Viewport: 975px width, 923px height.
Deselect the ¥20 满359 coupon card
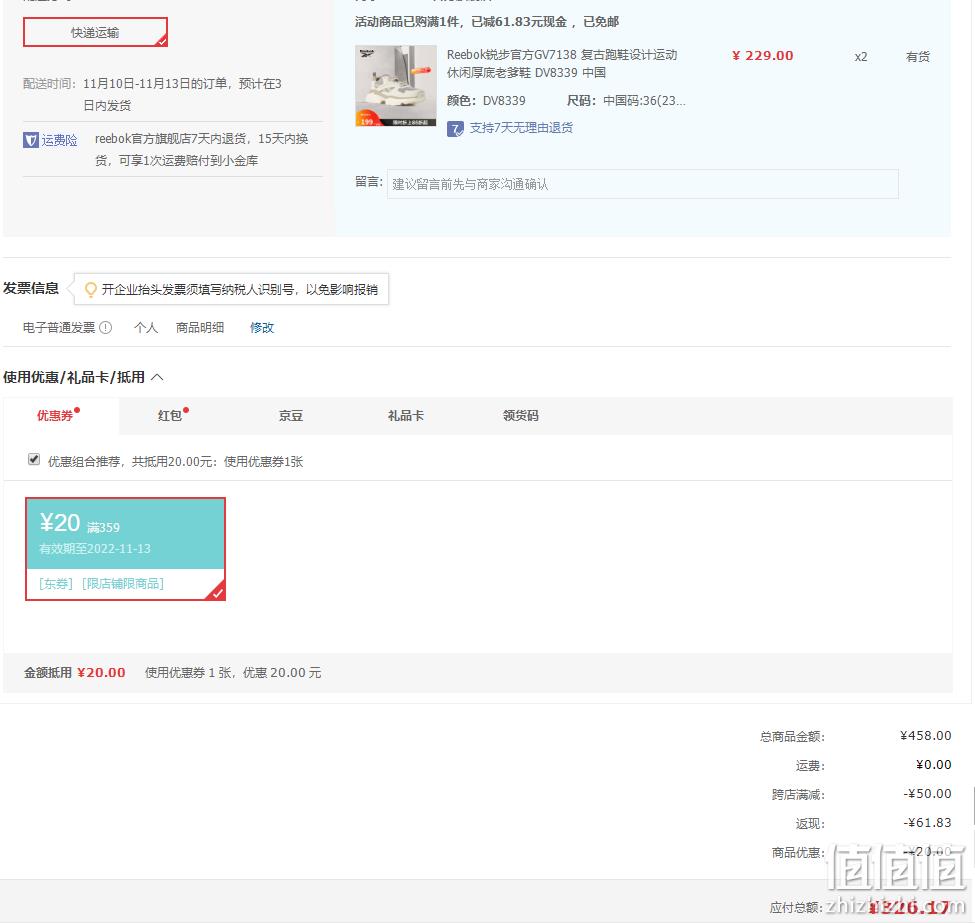coord(125,549)
